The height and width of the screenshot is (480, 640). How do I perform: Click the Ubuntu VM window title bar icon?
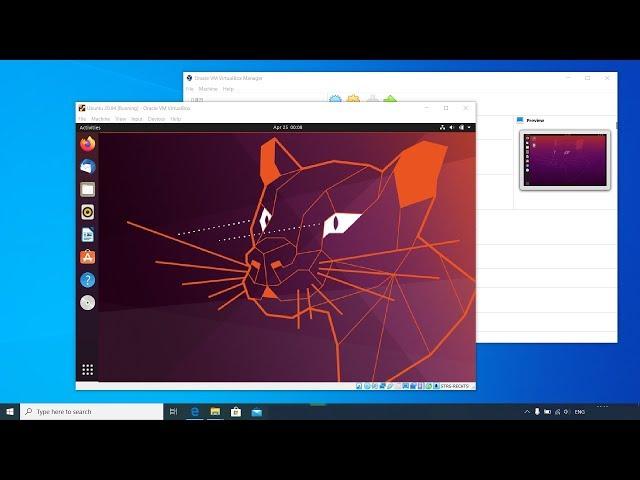(x=82, y=108)
